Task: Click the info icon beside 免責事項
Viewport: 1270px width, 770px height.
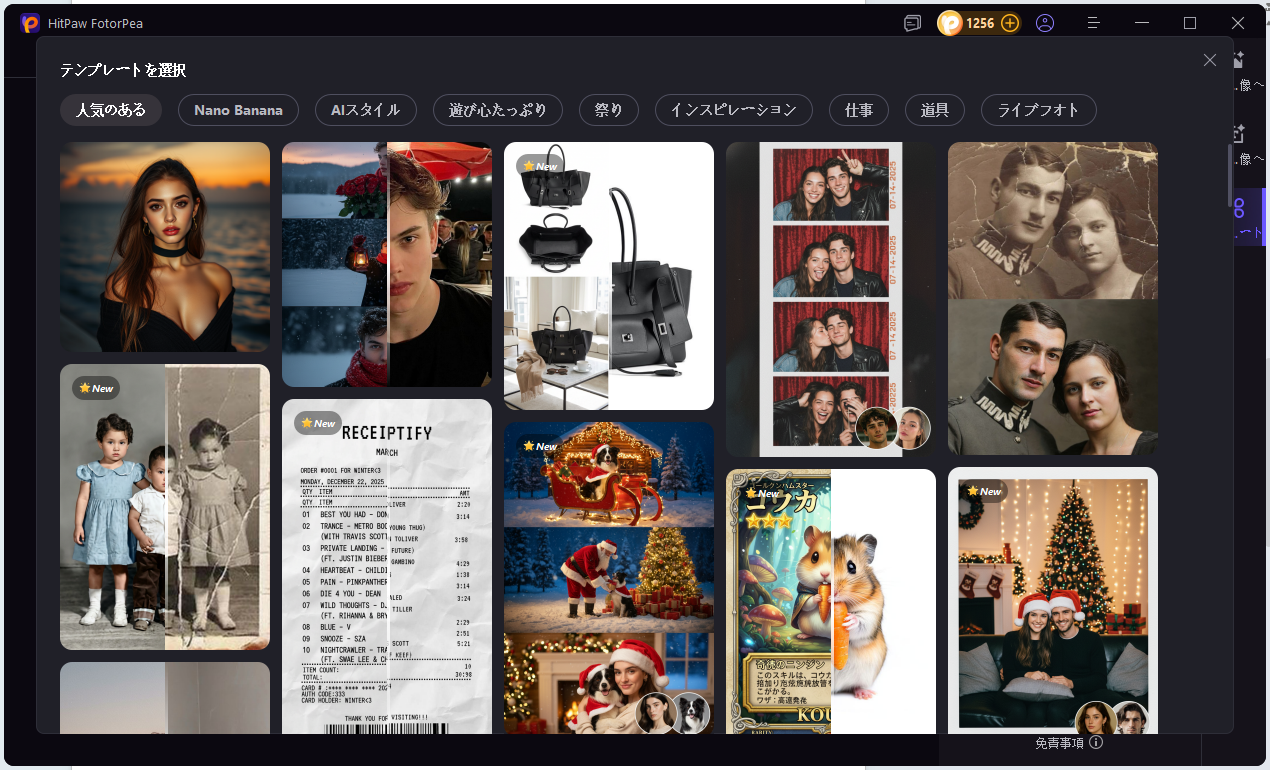Action: (1096, 743)
